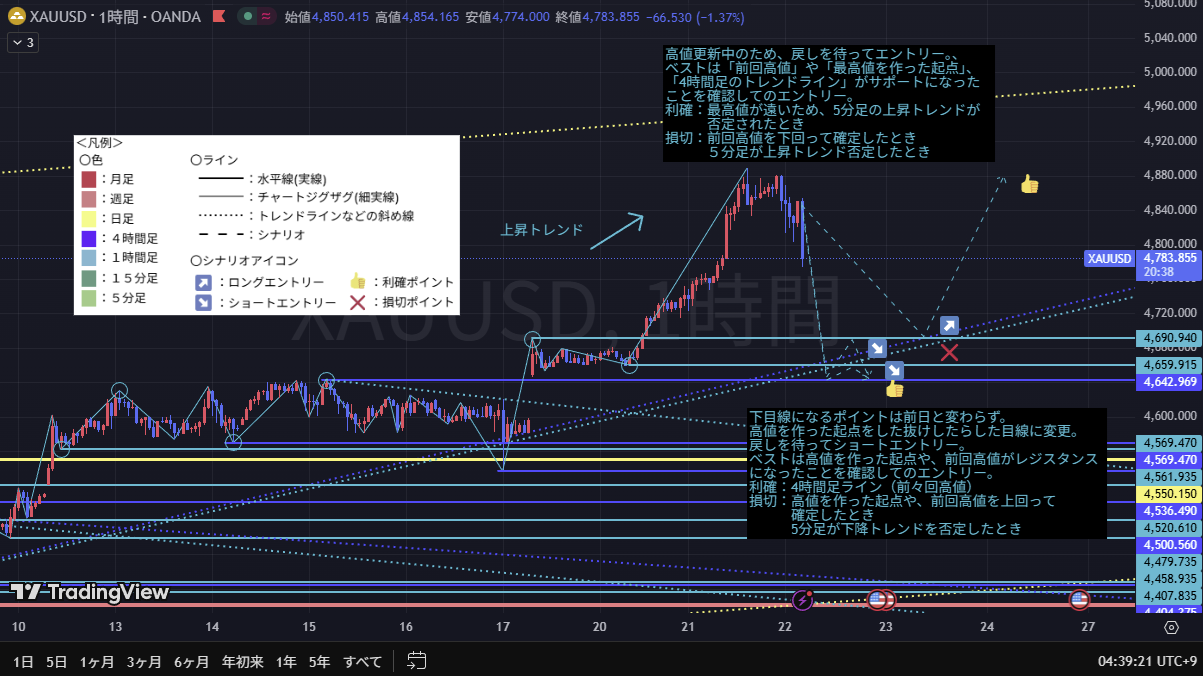Select the 5日 date range
This screenshot has height=676, width=1203.
(x=57, y=661)
